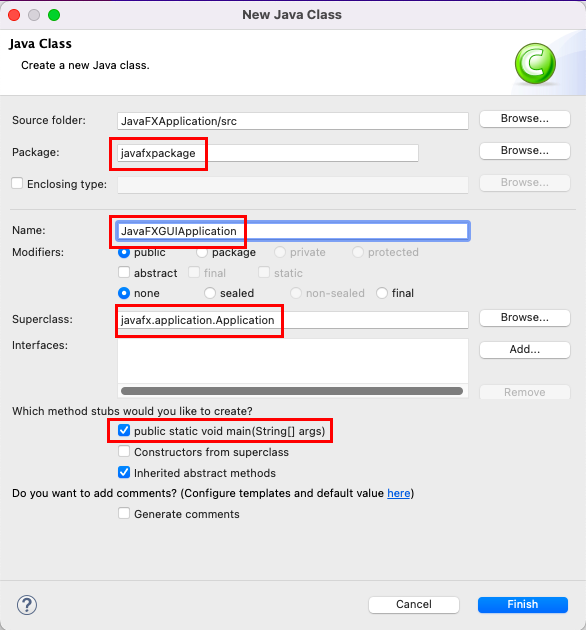Tick the Enclosing type checkbox
Image resolution: width=586 pixels, height=630 pixels.
coord(17,184)
